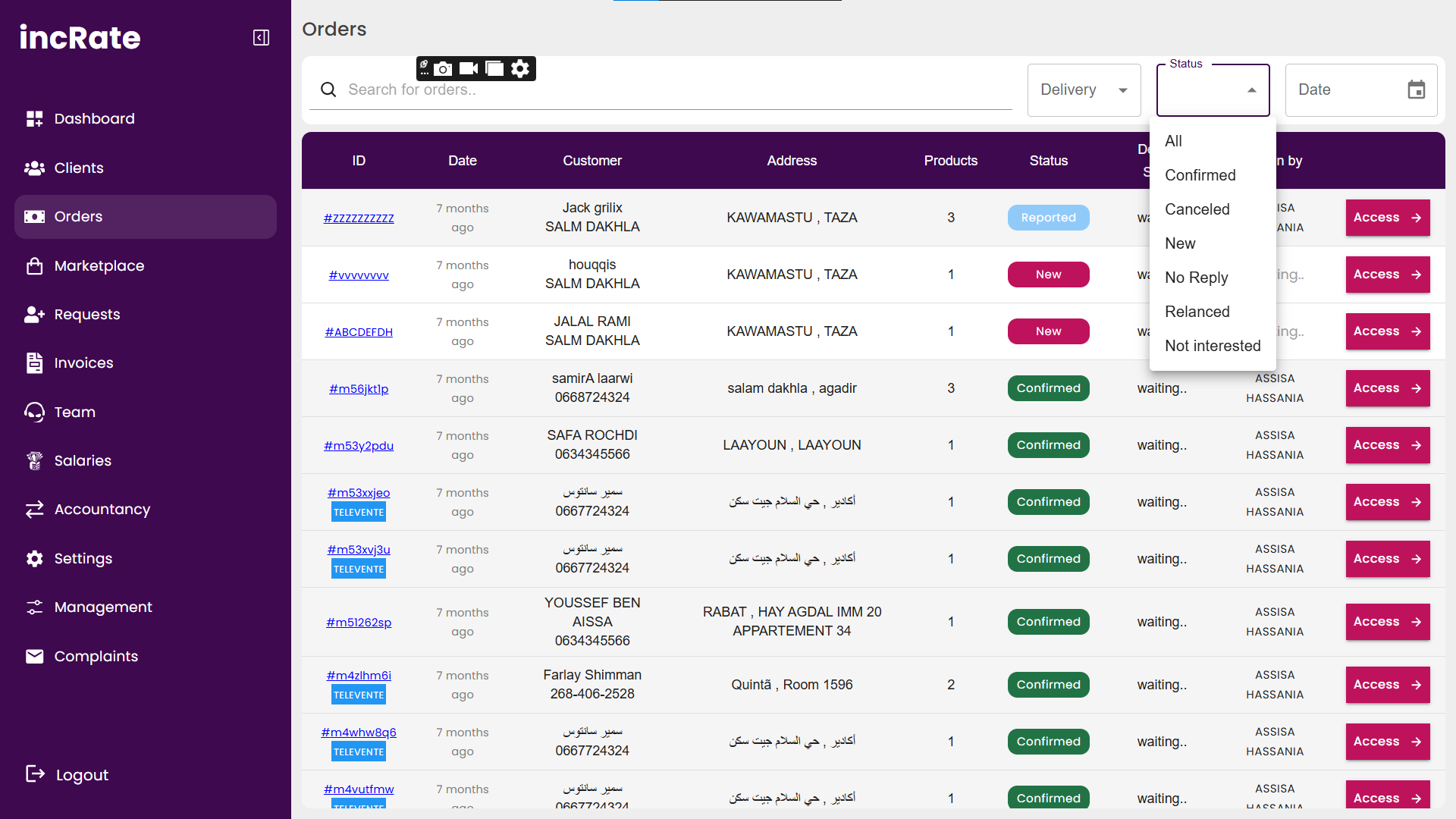Click the 'Reported' status badge
This screenshot has width=1456, height=819.
pyautogui.click(x=1048, y=218)
